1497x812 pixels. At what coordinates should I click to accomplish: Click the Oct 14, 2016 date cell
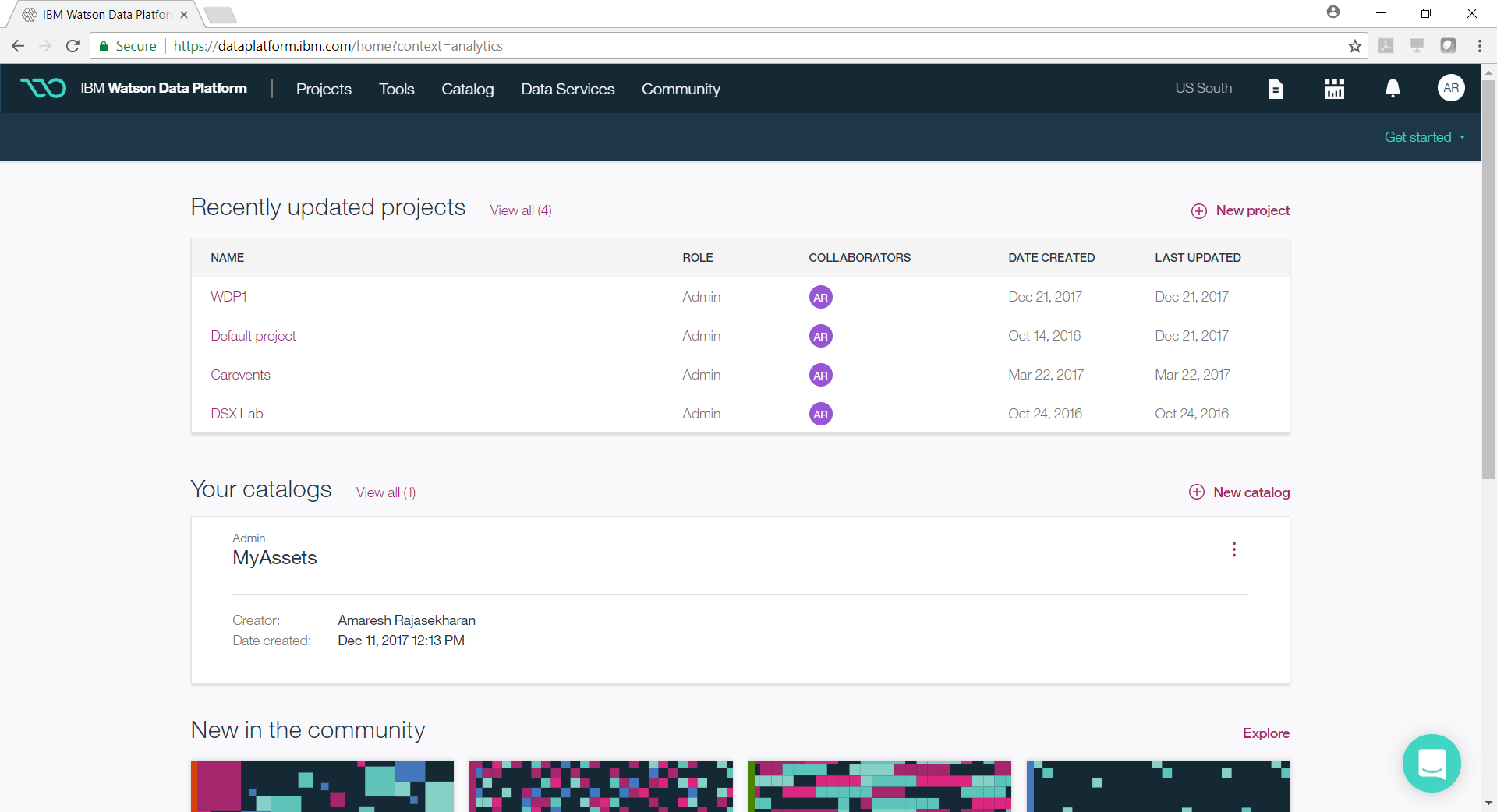tap(1044, 336)
